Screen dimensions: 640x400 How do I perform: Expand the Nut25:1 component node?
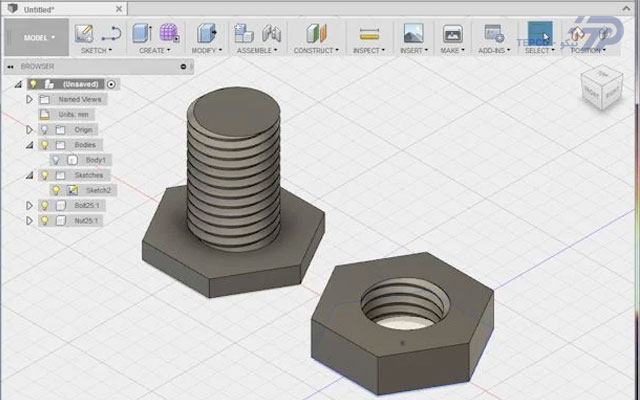pos(29,221)
